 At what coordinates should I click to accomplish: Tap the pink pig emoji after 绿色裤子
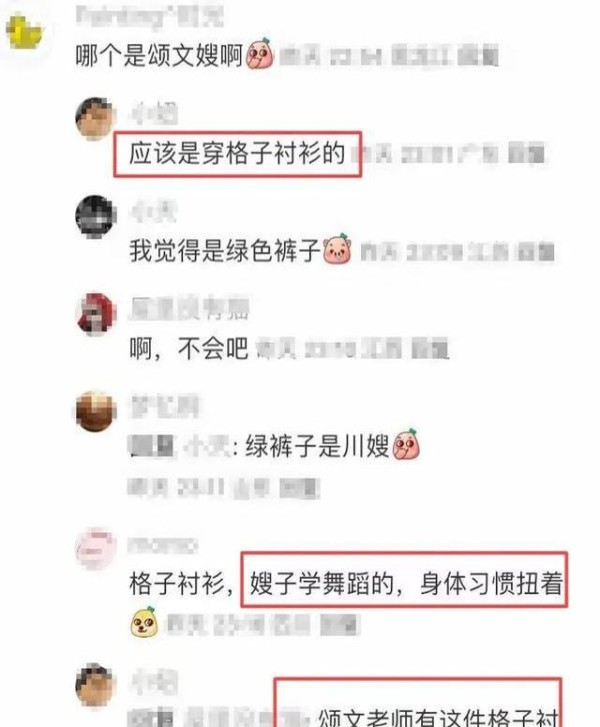(x=337, y=249)
